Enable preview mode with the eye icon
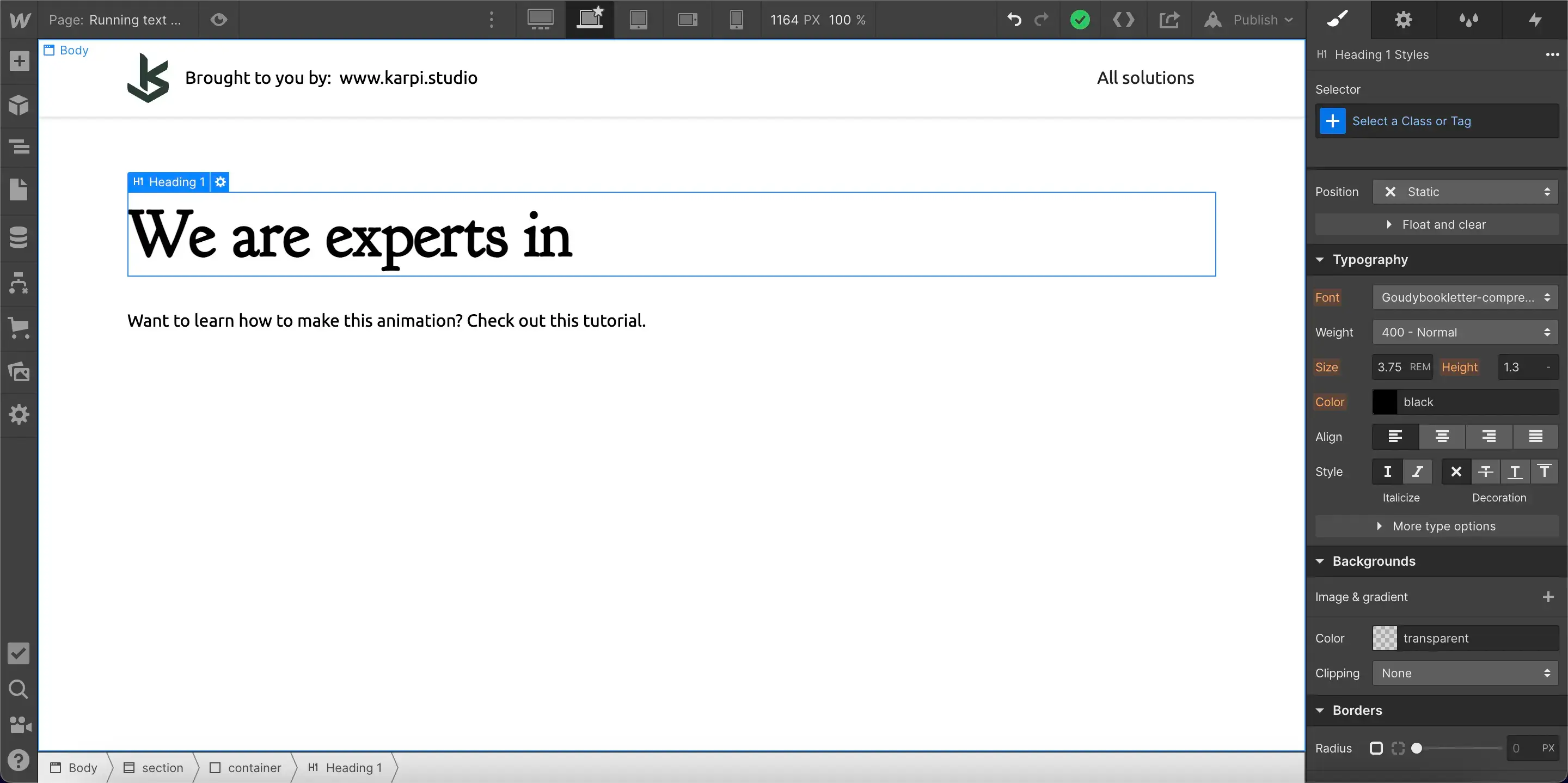Viewport: 1568px width, 783px height. pos(218,20)
